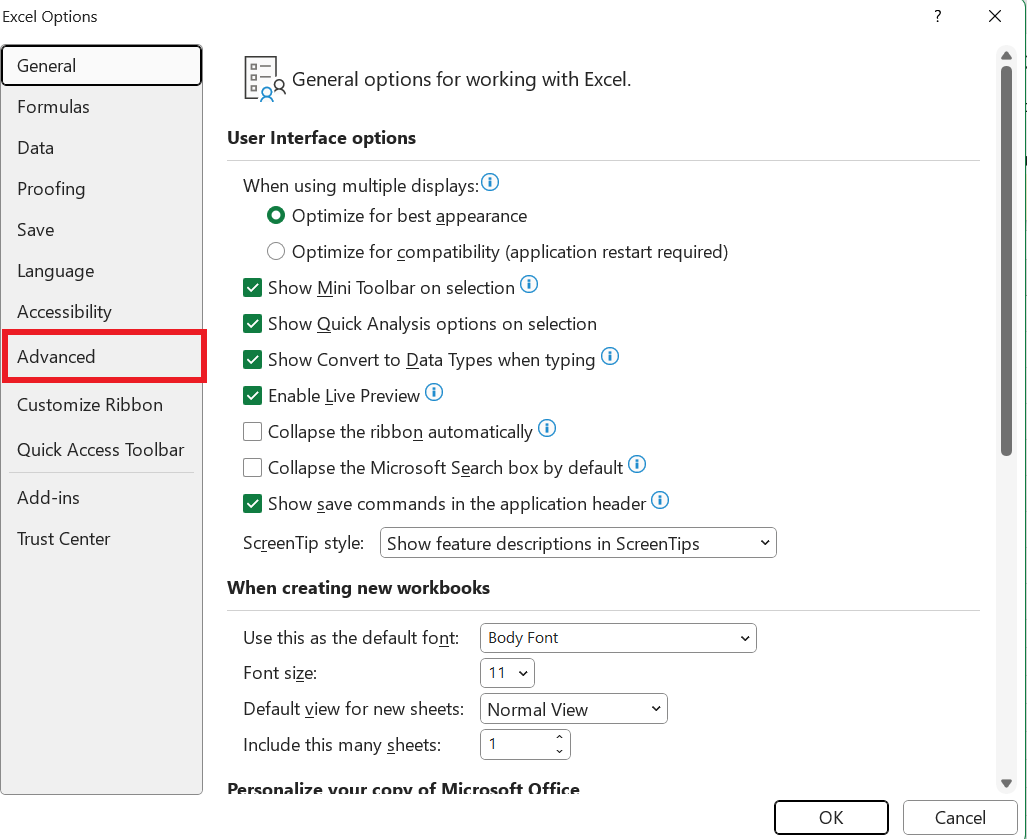
Task: Click the Cancel button
Action: coord(958,817)
